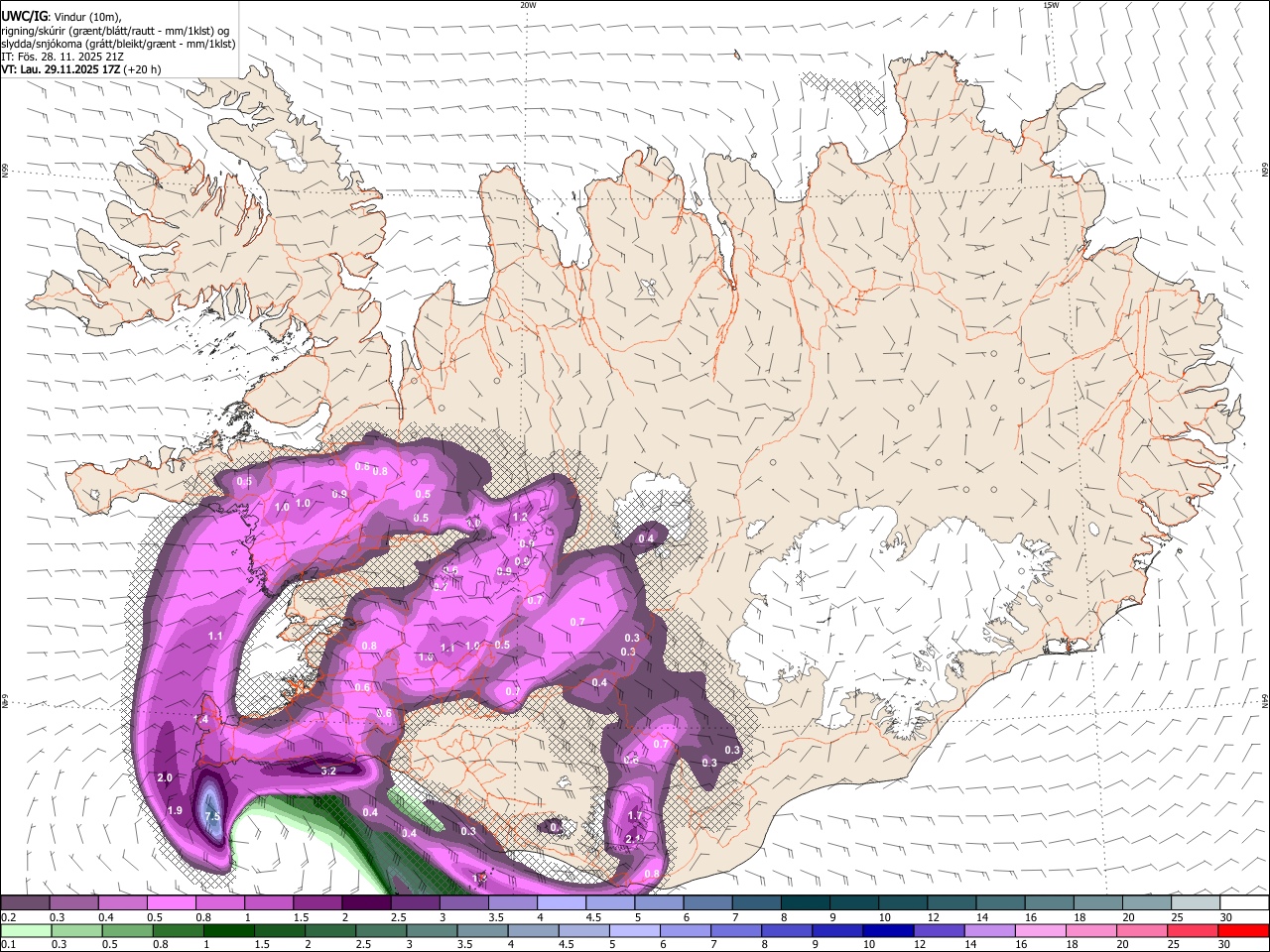This screenshot has height=952, width=1270.
Task: Click the 1.7 precipitation value label
Action: pyautogui.click(x=636, y=816)
